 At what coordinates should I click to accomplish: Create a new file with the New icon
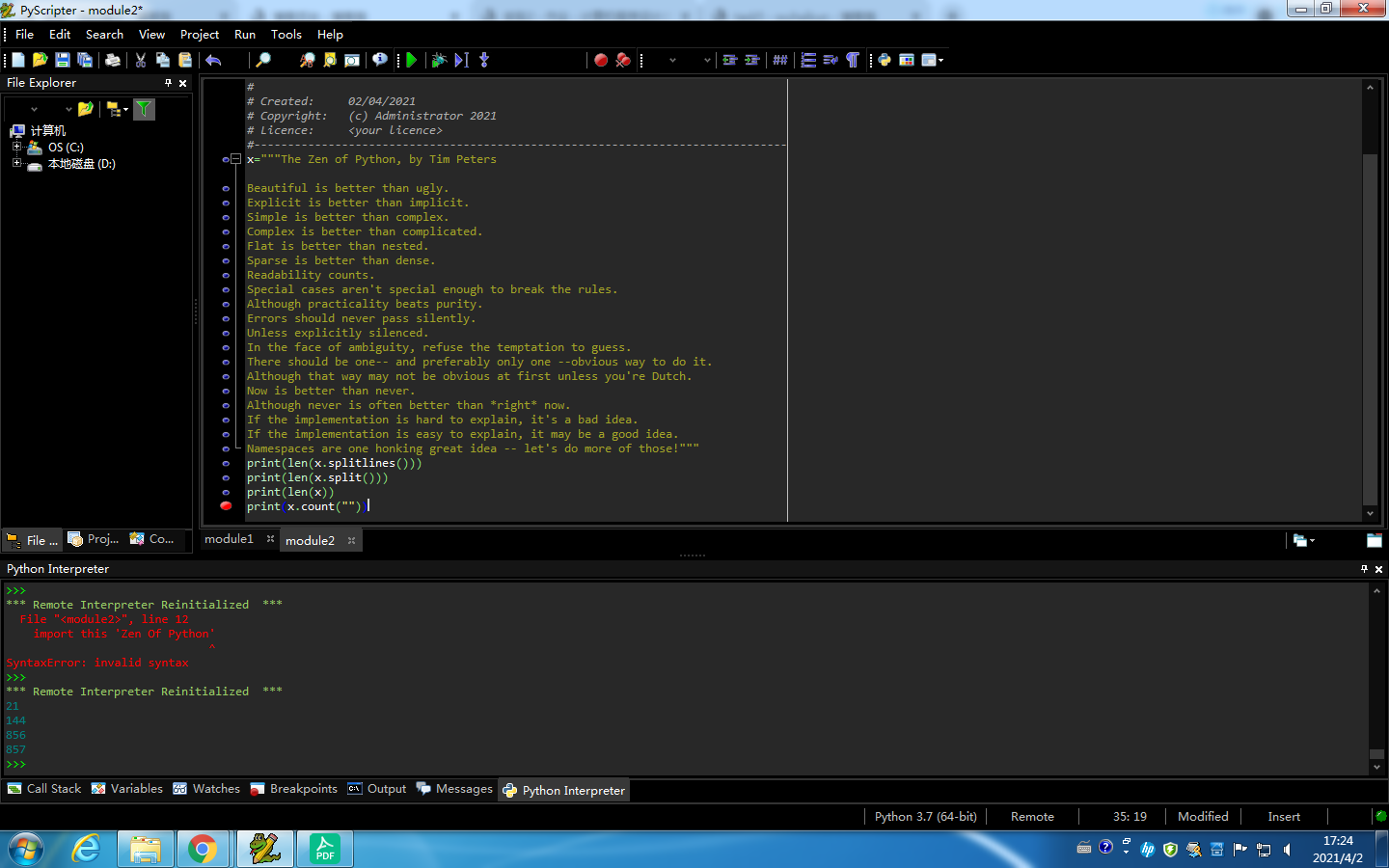click(x=17, y=60)
